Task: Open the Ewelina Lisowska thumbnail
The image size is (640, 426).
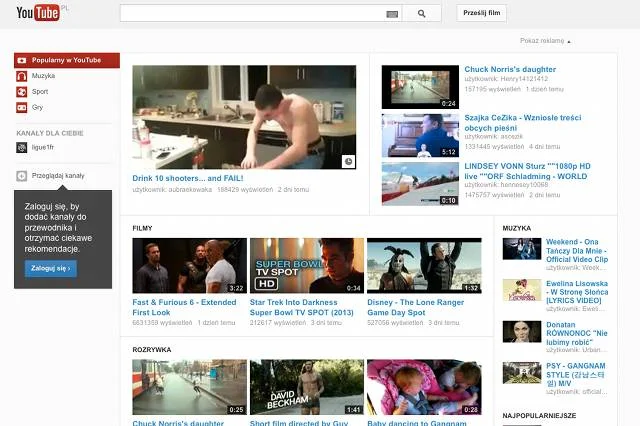Action: [x=522, y=290]
